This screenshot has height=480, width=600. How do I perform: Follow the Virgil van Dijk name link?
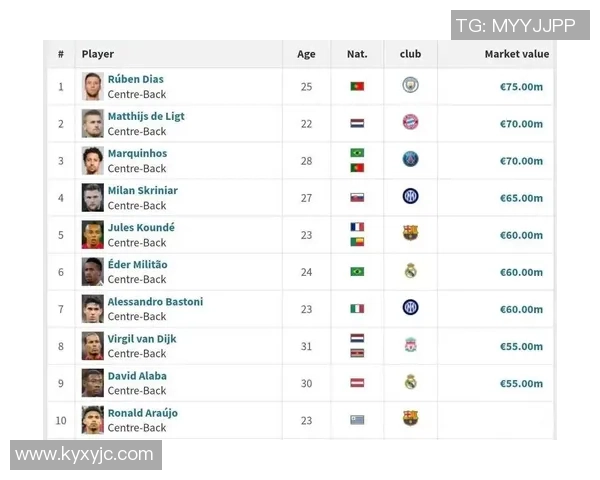(x=142, y=338)
